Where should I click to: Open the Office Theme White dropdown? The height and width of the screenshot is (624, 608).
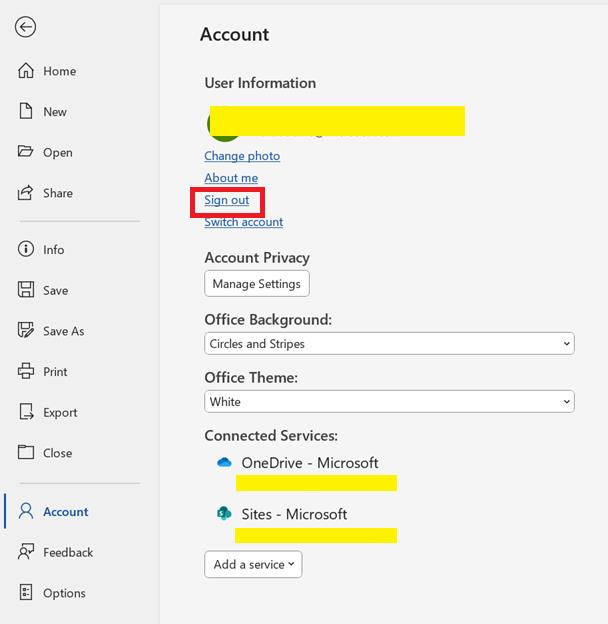[x=389, y=402]
